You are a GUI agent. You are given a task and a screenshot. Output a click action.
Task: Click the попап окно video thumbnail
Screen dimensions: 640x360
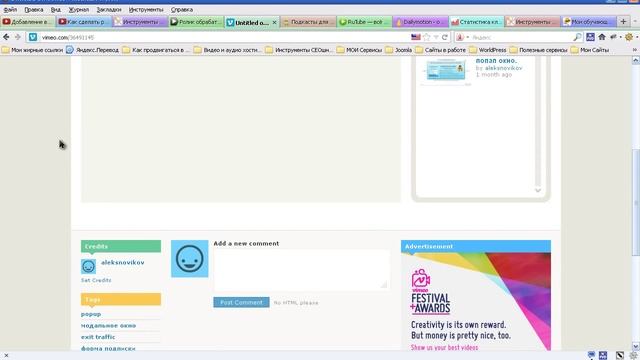point(446,70)
